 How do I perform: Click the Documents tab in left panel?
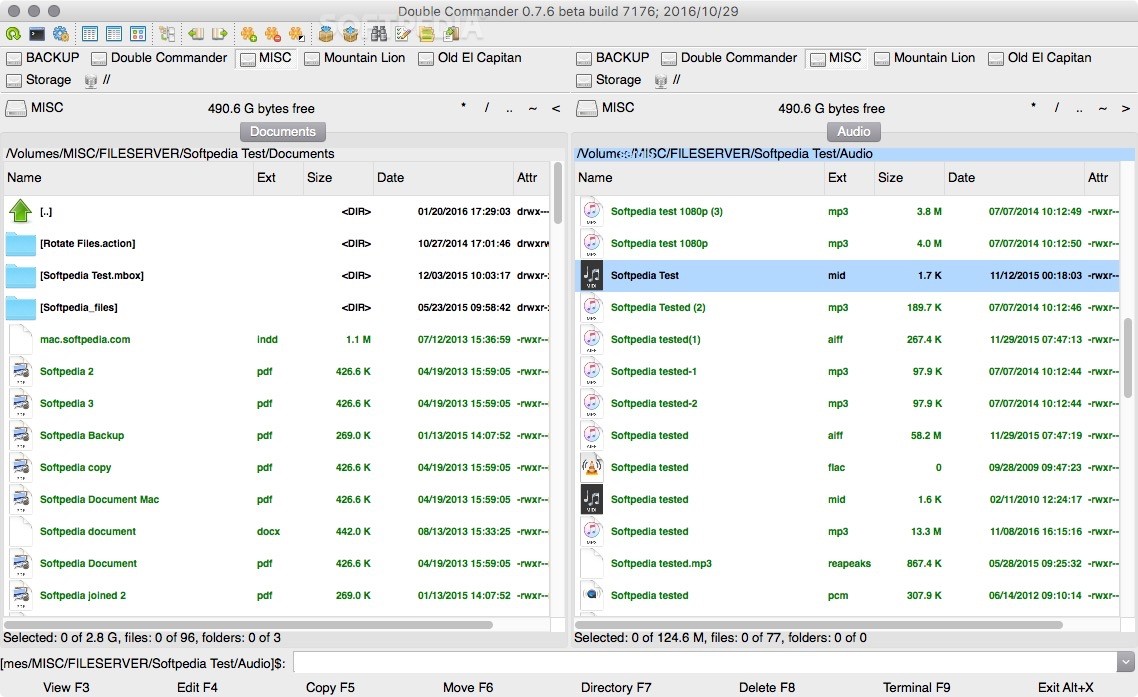pos(283,131)
